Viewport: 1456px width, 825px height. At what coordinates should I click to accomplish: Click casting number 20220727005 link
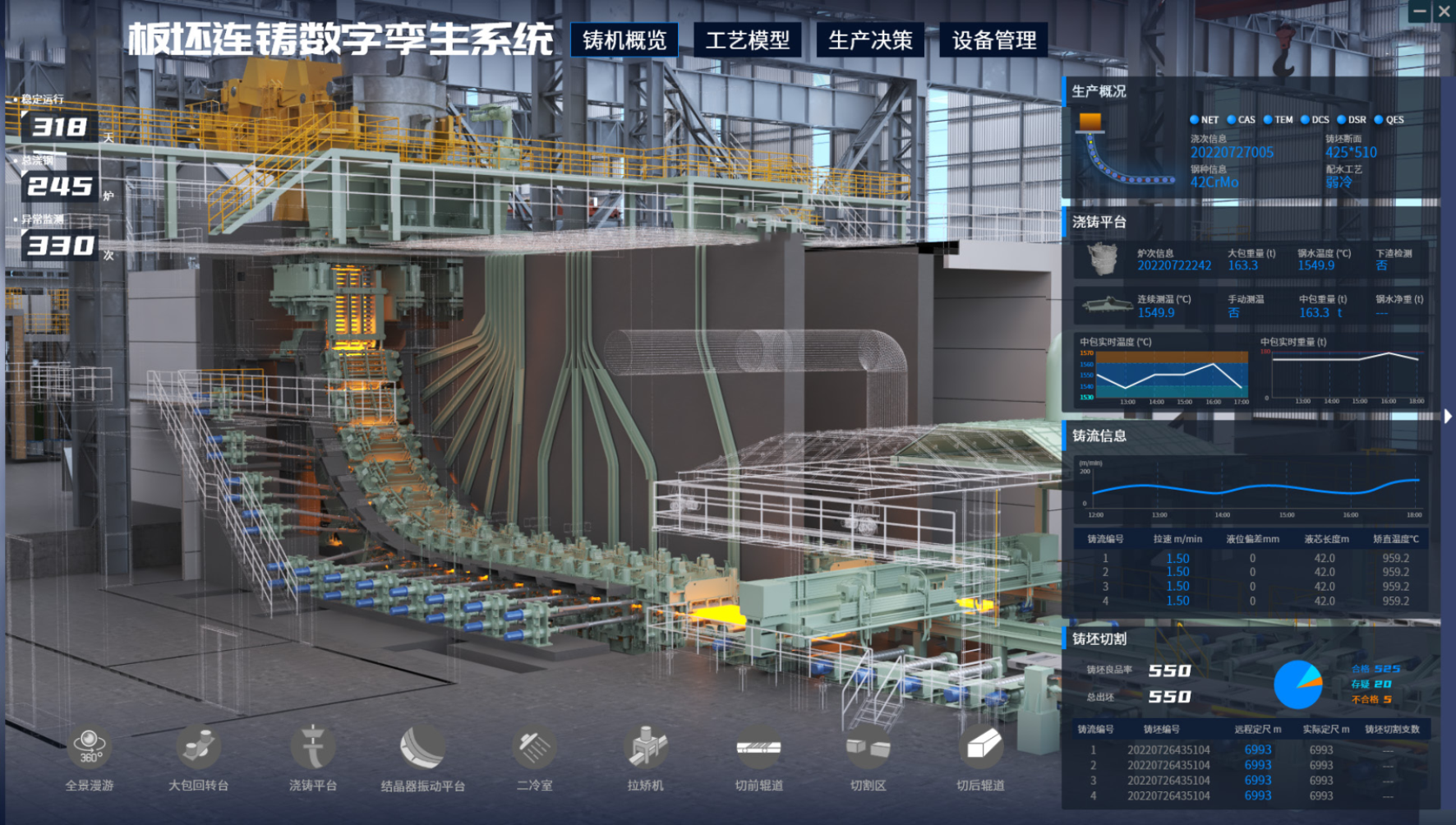[1232, 153]
